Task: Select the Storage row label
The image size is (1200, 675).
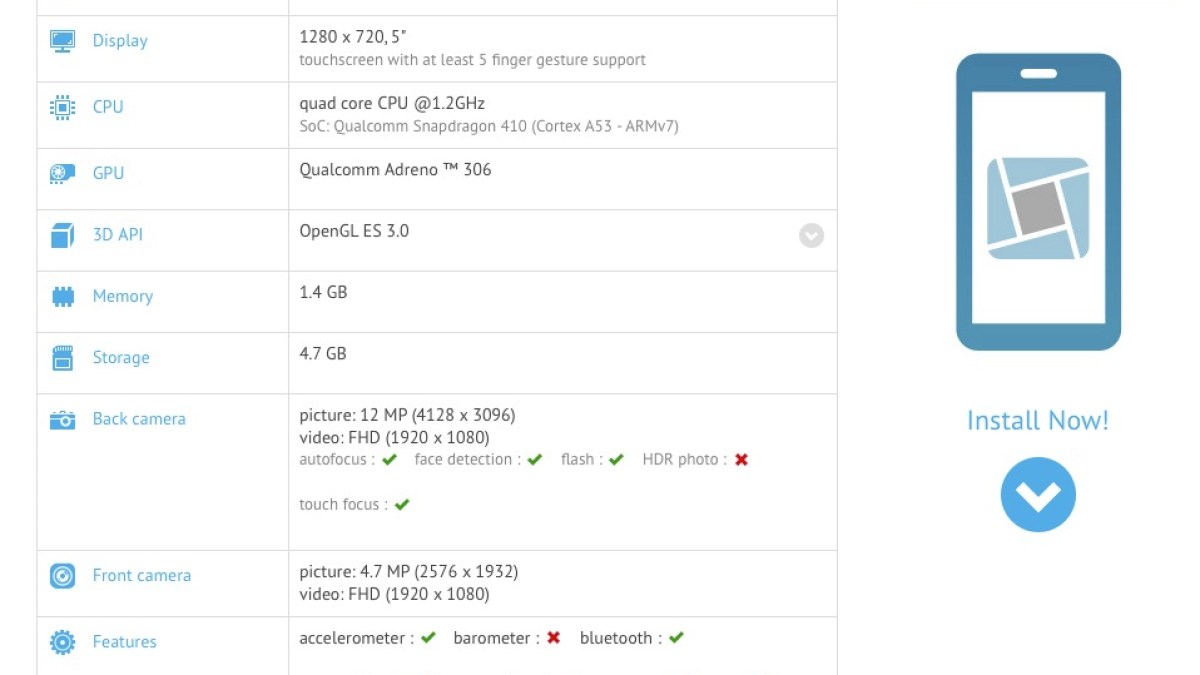Action: click(x=121, y=358)
